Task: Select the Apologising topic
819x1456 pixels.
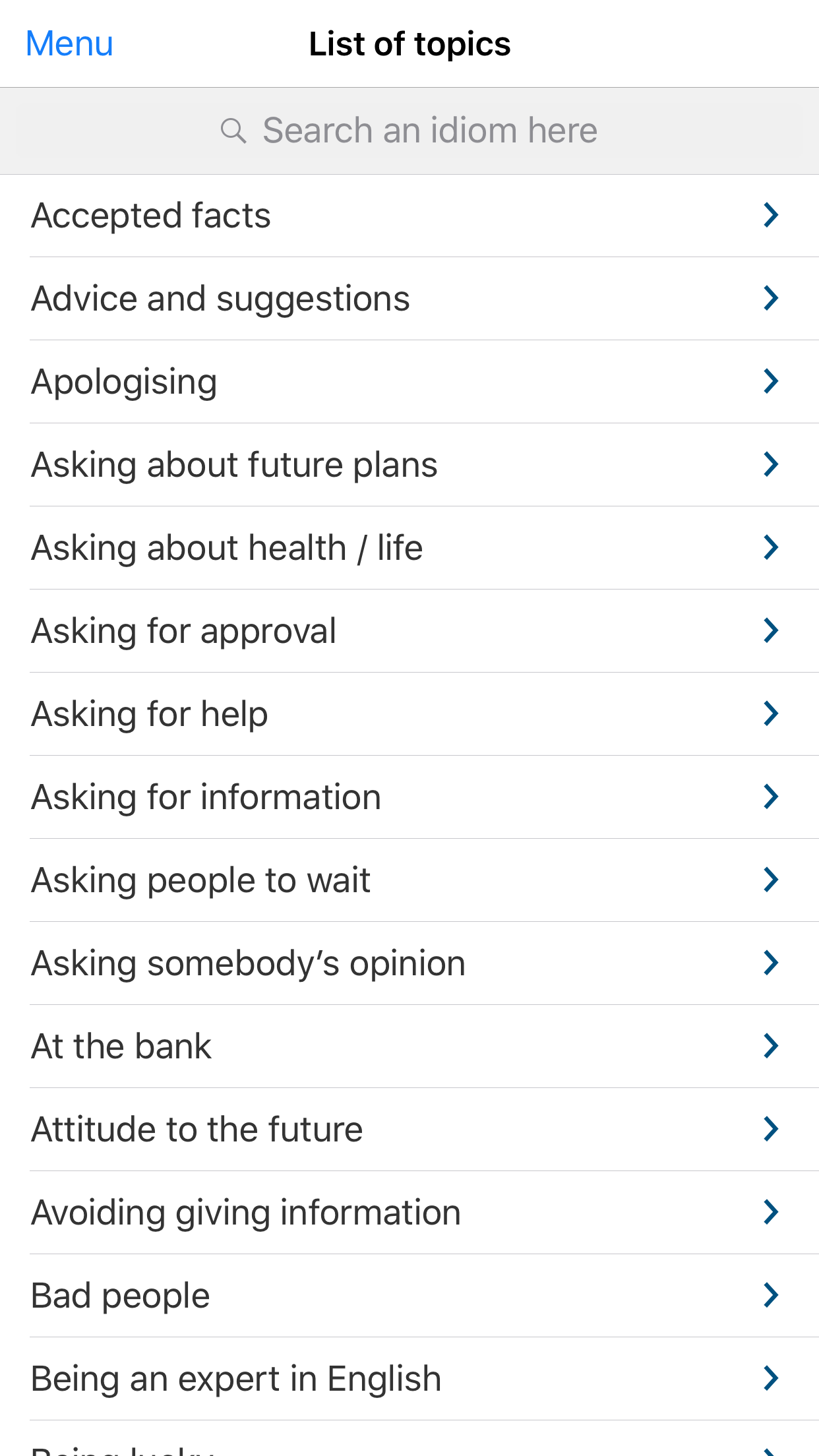Action: tap(125, 382)
